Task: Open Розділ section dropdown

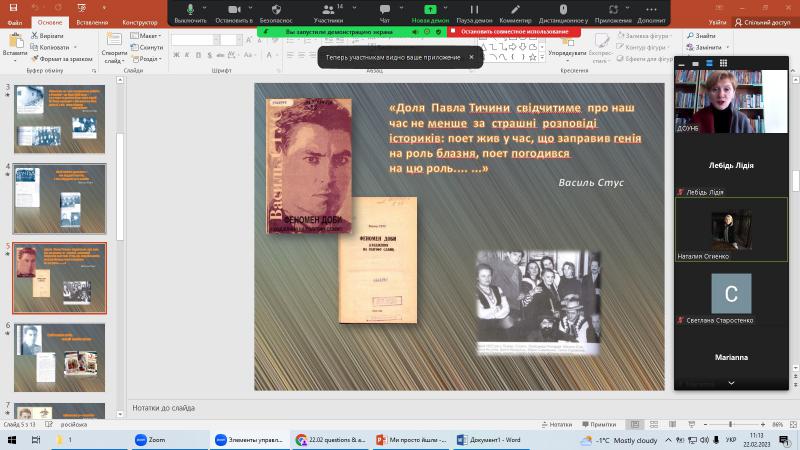Action: coord(147,59)
